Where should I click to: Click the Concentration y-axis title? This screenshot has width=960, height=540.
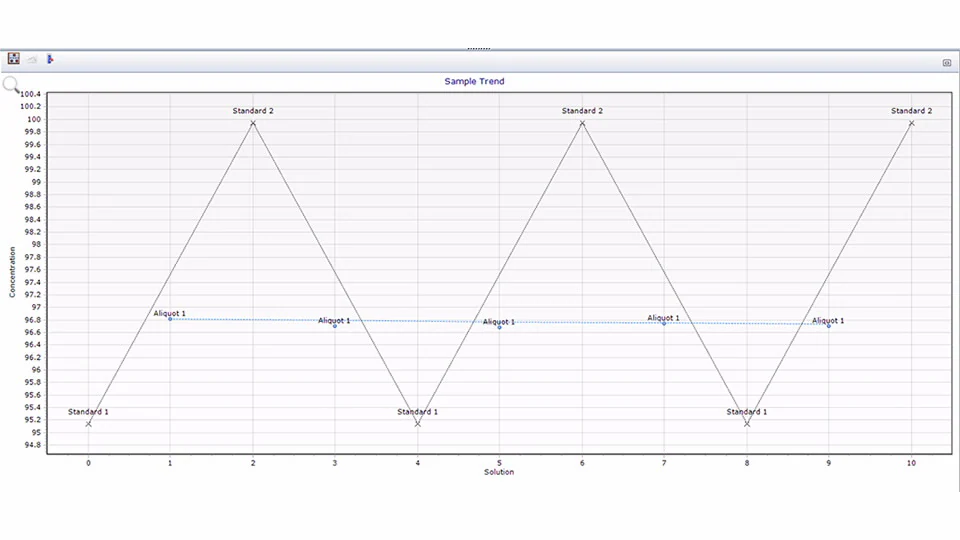13,273
